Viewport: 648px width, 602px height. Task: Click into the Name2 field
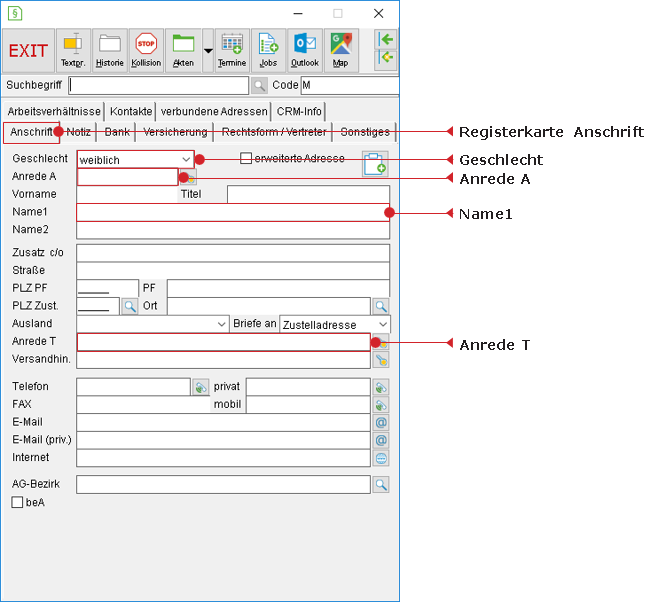point(233,230)
